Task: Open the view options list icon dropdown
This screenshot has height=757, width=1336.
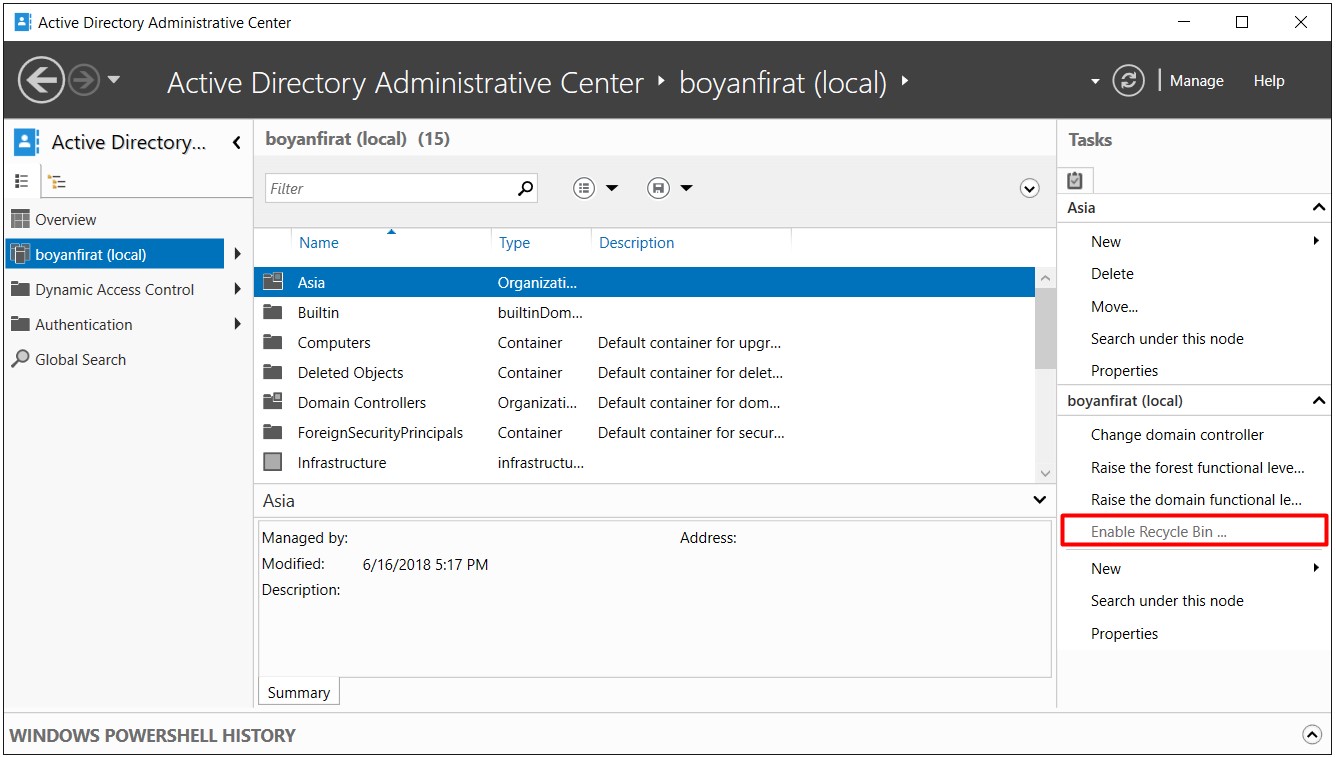Action: (x=595, y=188)
